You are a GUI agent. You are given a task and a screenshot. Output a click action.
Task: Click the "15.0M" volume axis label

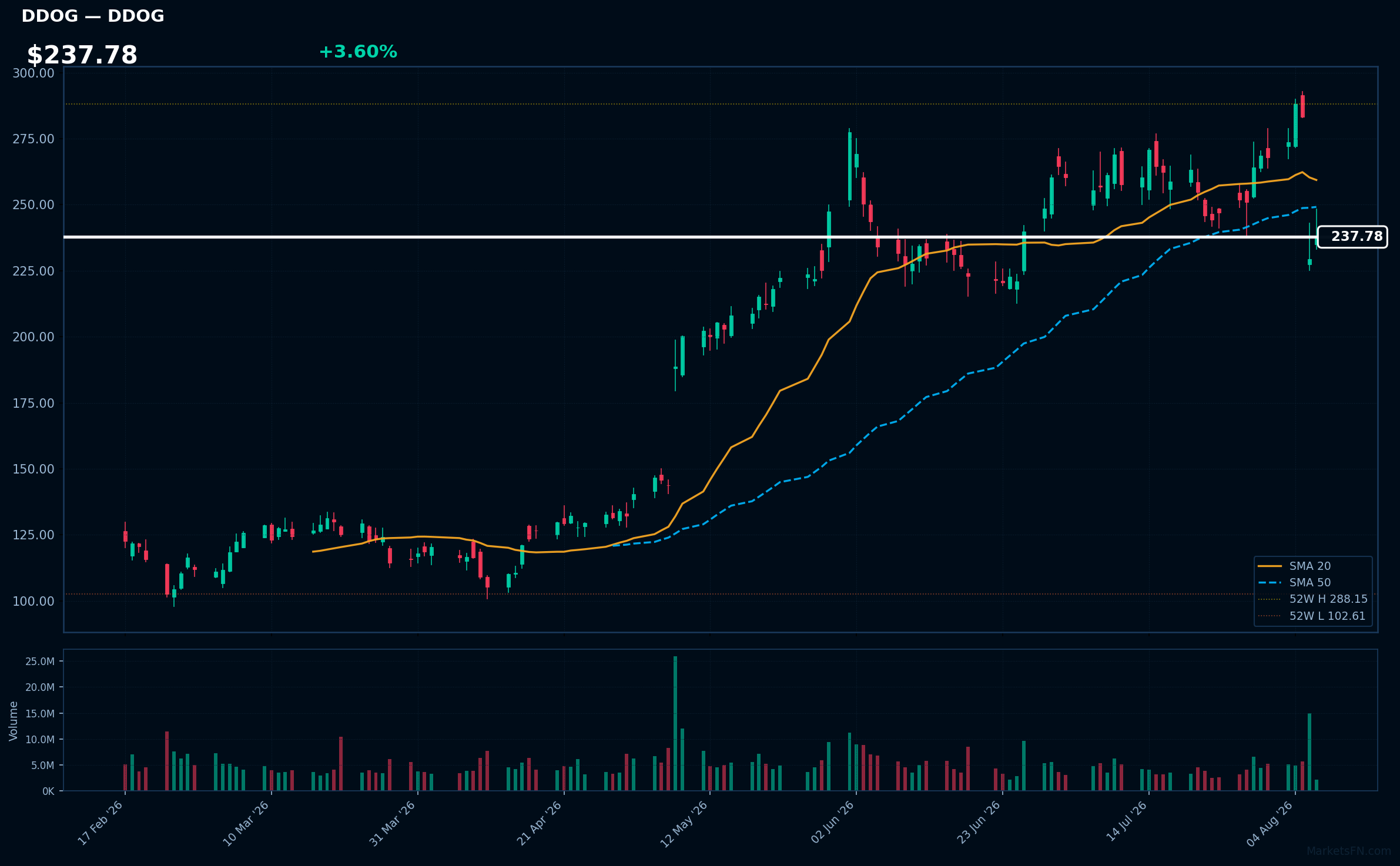[40, 714]
